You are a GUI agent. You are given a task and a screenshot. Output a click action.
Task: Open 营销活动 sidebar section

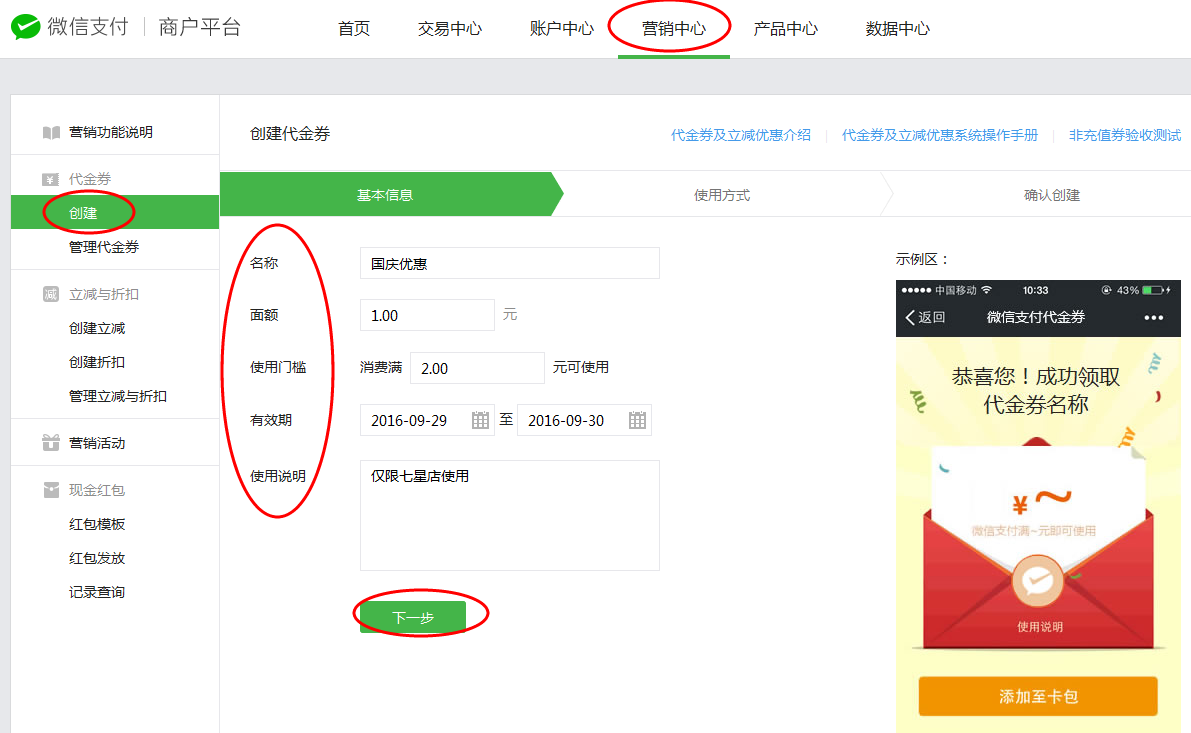pos(97,443)
